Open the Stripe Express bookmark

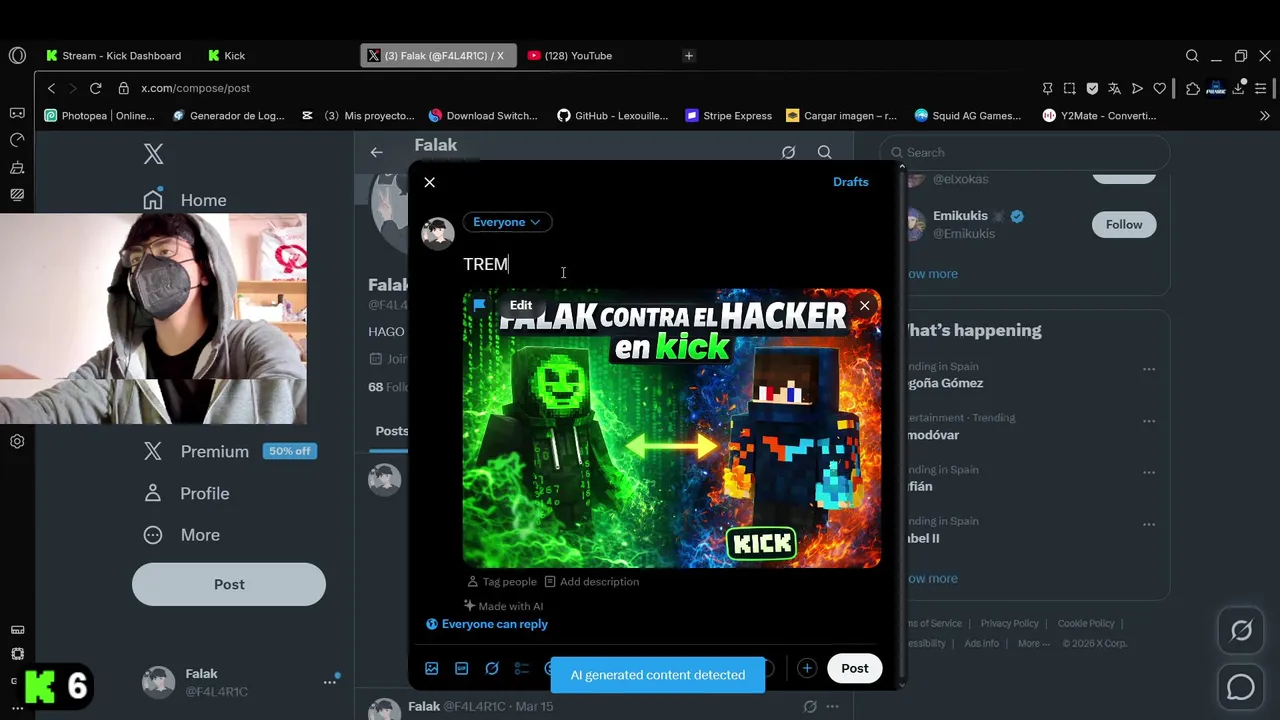coord(729,116)
